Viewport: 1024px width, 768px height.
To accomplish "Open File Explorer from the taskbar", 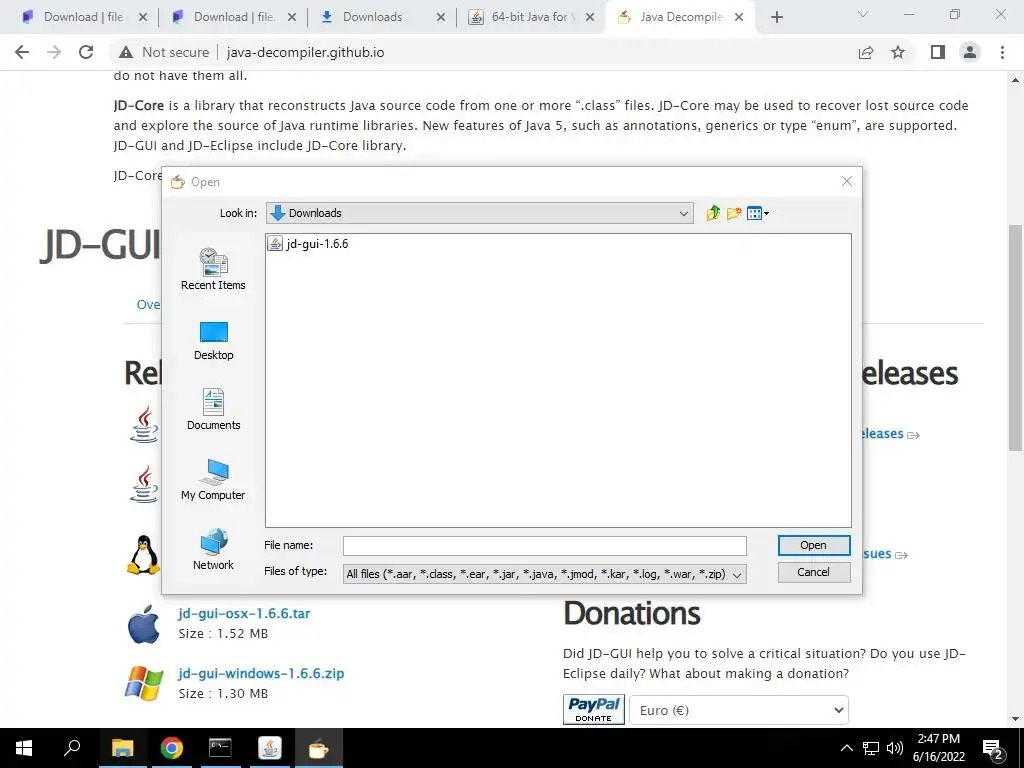I will click(122, 748).
